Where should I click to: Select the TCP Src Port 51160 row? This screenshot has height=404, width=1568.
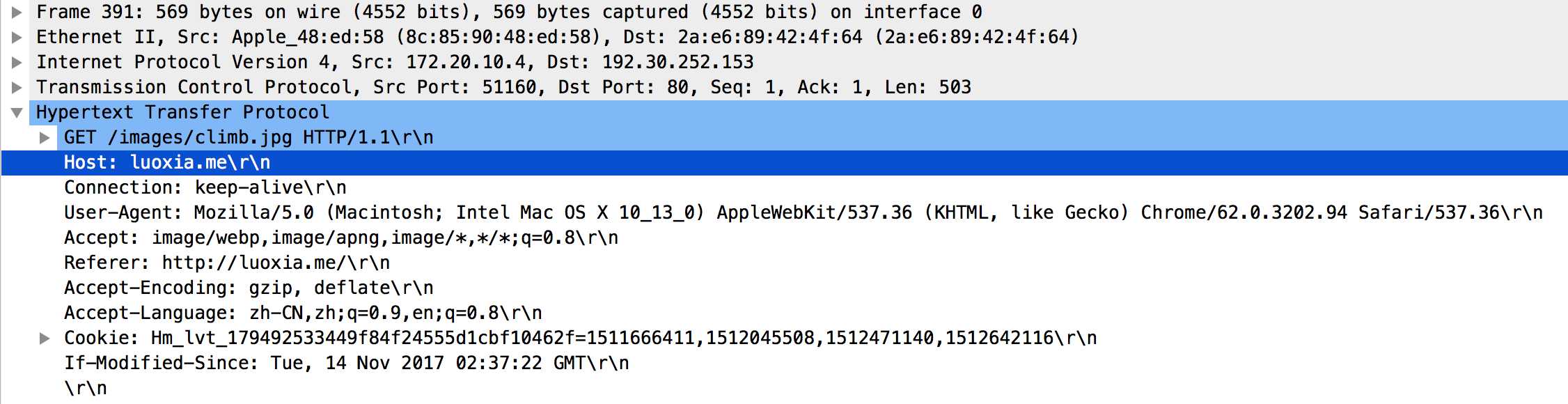tap(503, 87)
